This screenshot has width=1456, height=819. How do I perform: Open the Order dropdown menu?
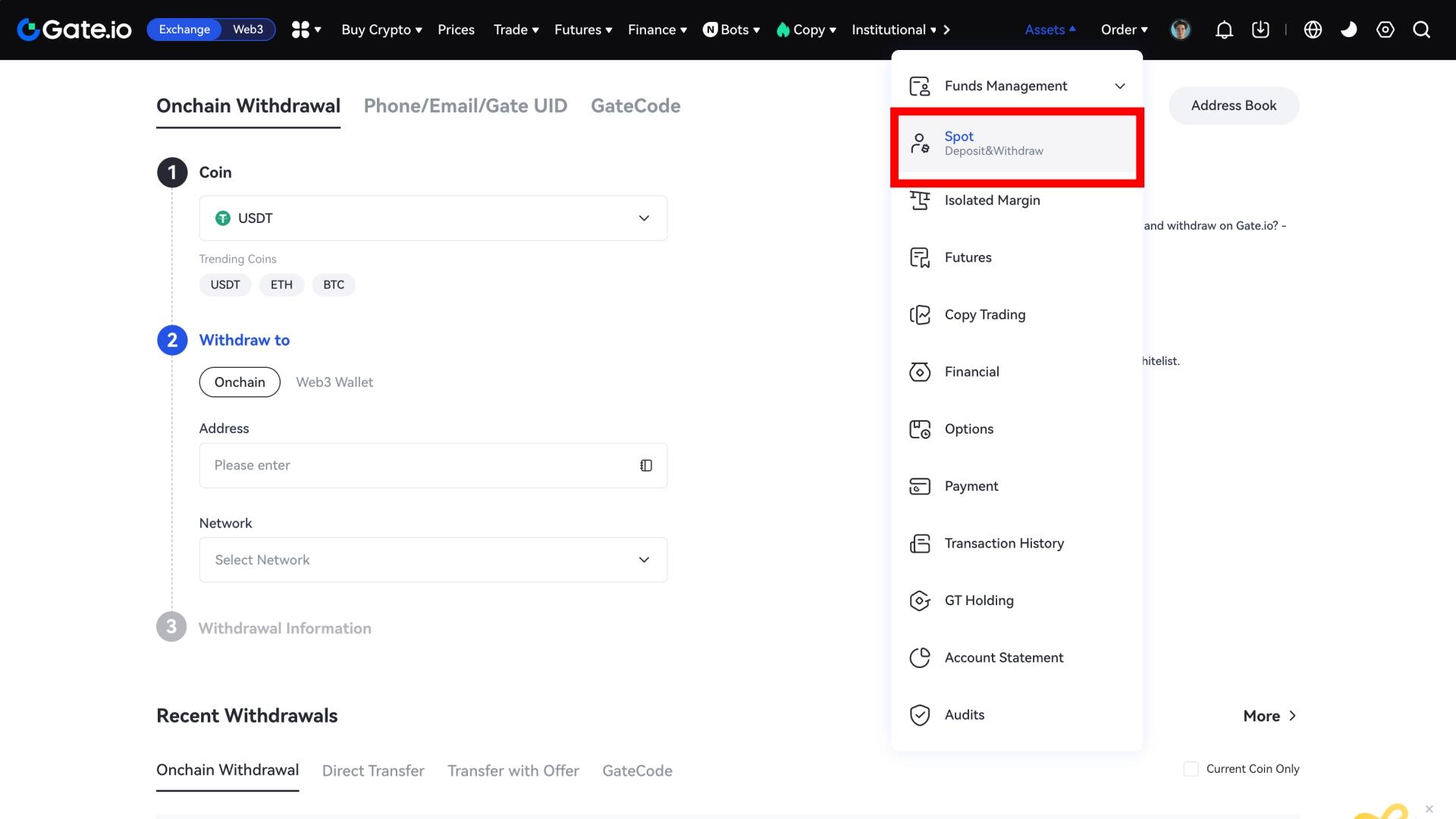pyautogui.click(x=1125, y=30)
